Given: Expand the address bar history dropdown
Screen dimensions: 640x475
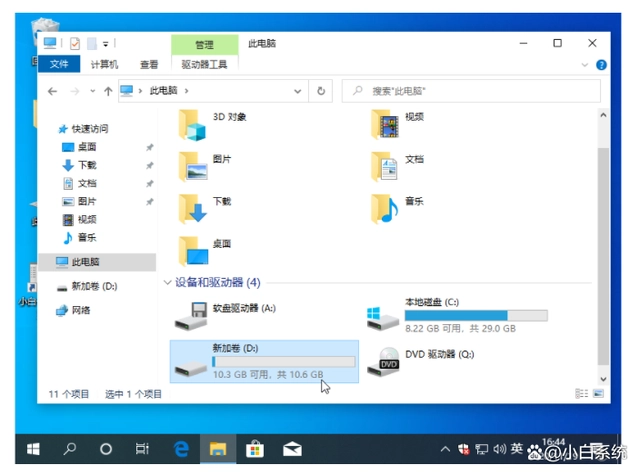Looking at the screenshot, I should point(298,91).
